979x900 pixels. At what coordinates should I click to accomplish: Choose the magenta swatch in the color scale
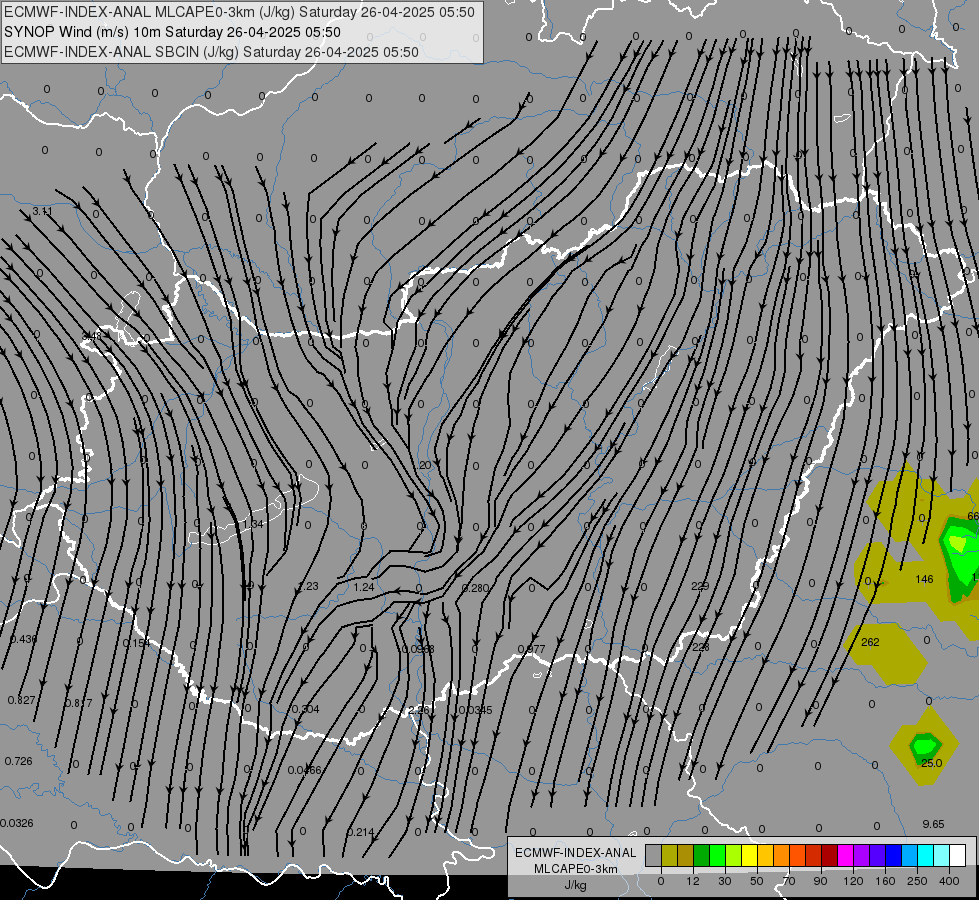tap(845, 855)
